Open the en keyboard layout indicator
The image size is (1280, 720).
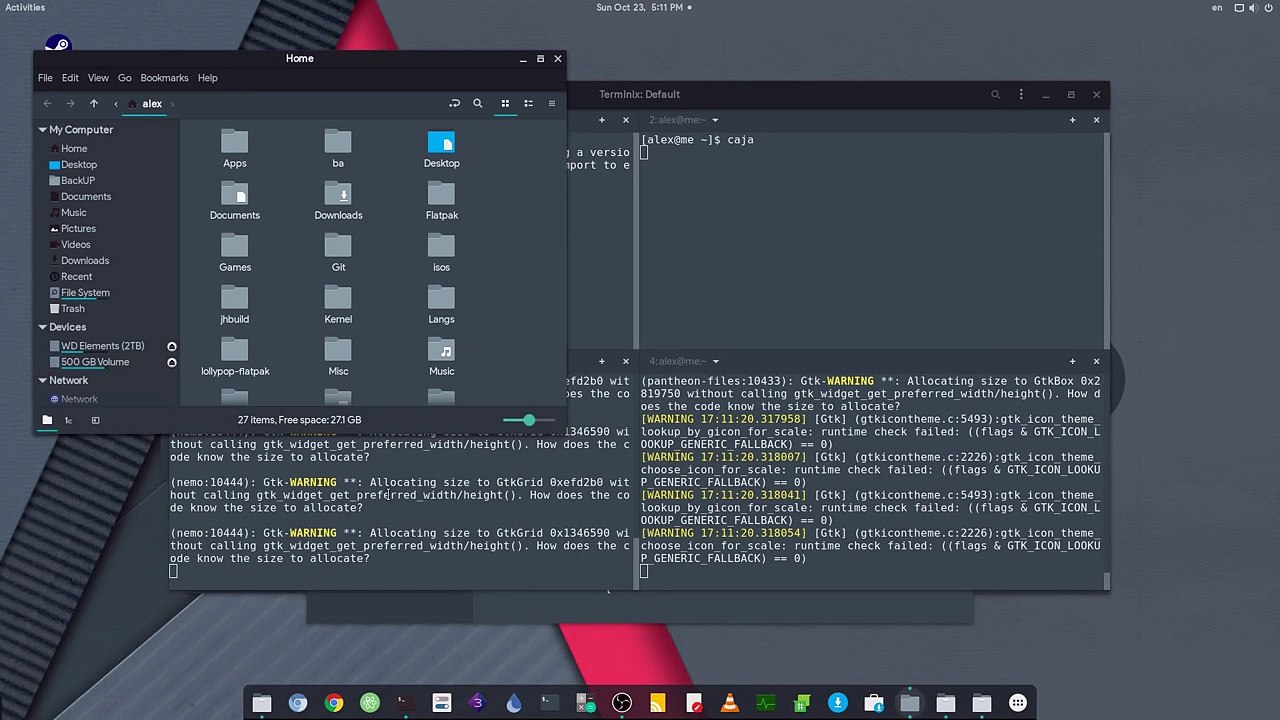click(x=1217, y=7)
